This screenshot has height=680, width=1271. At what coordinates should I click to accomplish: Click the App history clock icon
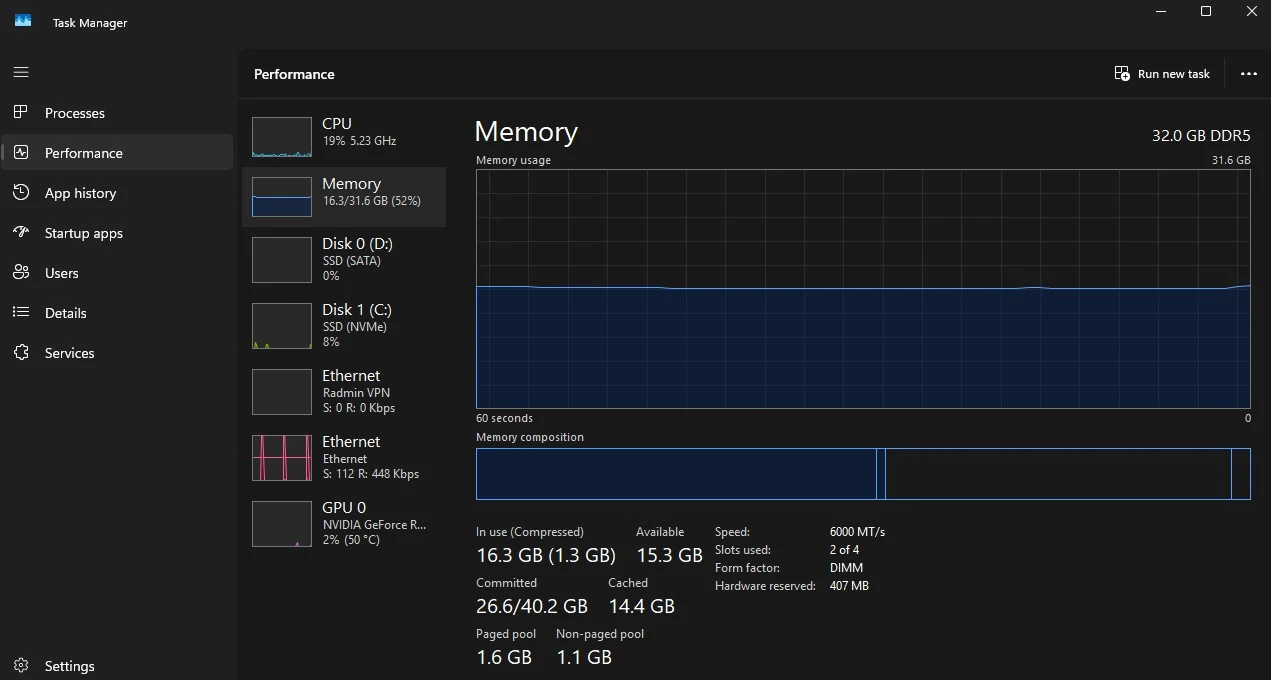click(21, 192)
